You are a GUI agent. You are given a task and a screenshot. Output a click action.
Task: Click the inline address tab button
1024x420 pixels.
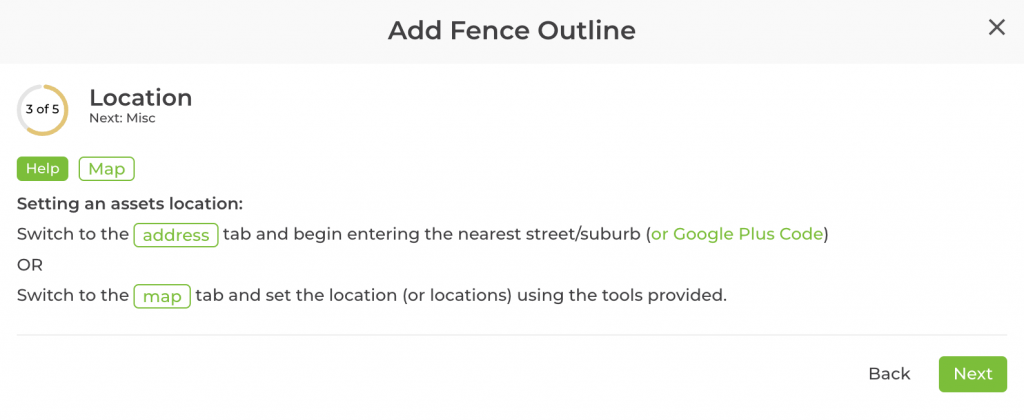[x=176, y=235]
